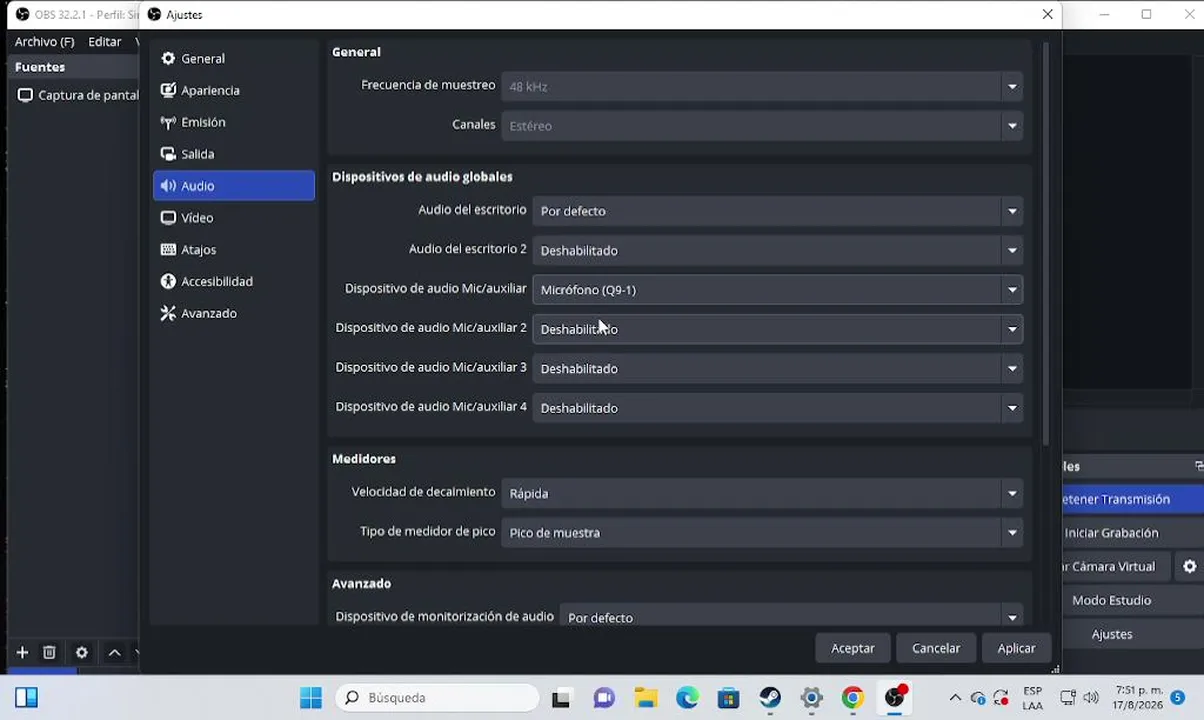Open the Windows Start menu
The width and height of the screenshot is (1204, 720).
311,698
